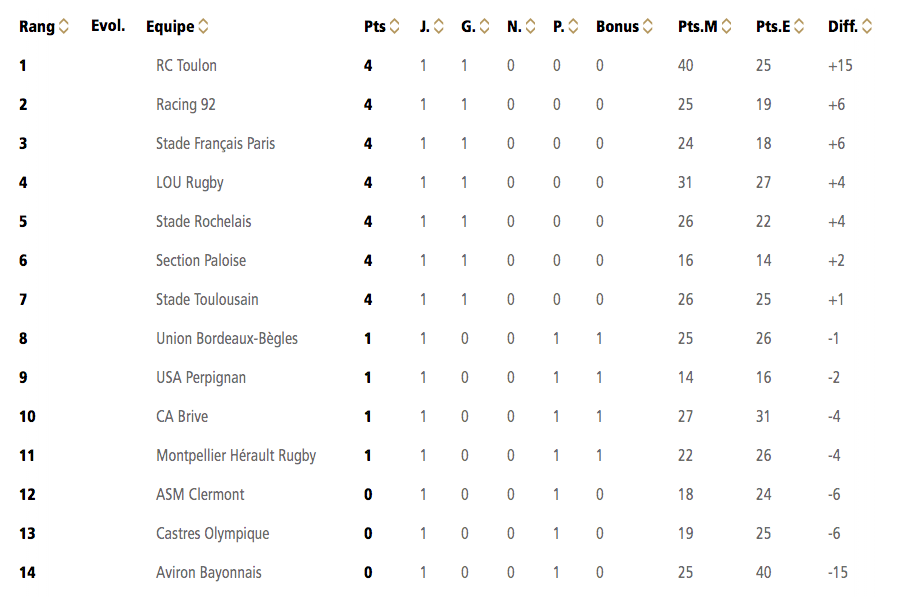Screen dimensions: 902x597
Task: Open Montpellier Hérault Rugby team link
Action: pos(236,456)
